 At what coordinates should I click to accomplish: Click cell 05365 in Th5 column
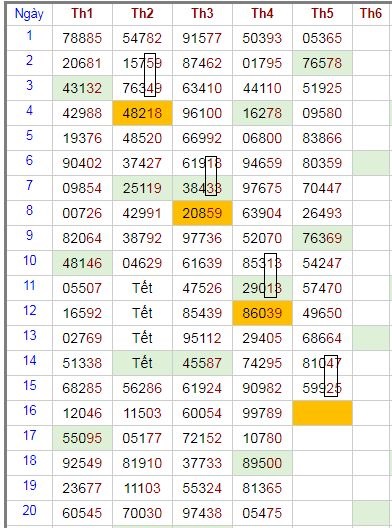322,38
